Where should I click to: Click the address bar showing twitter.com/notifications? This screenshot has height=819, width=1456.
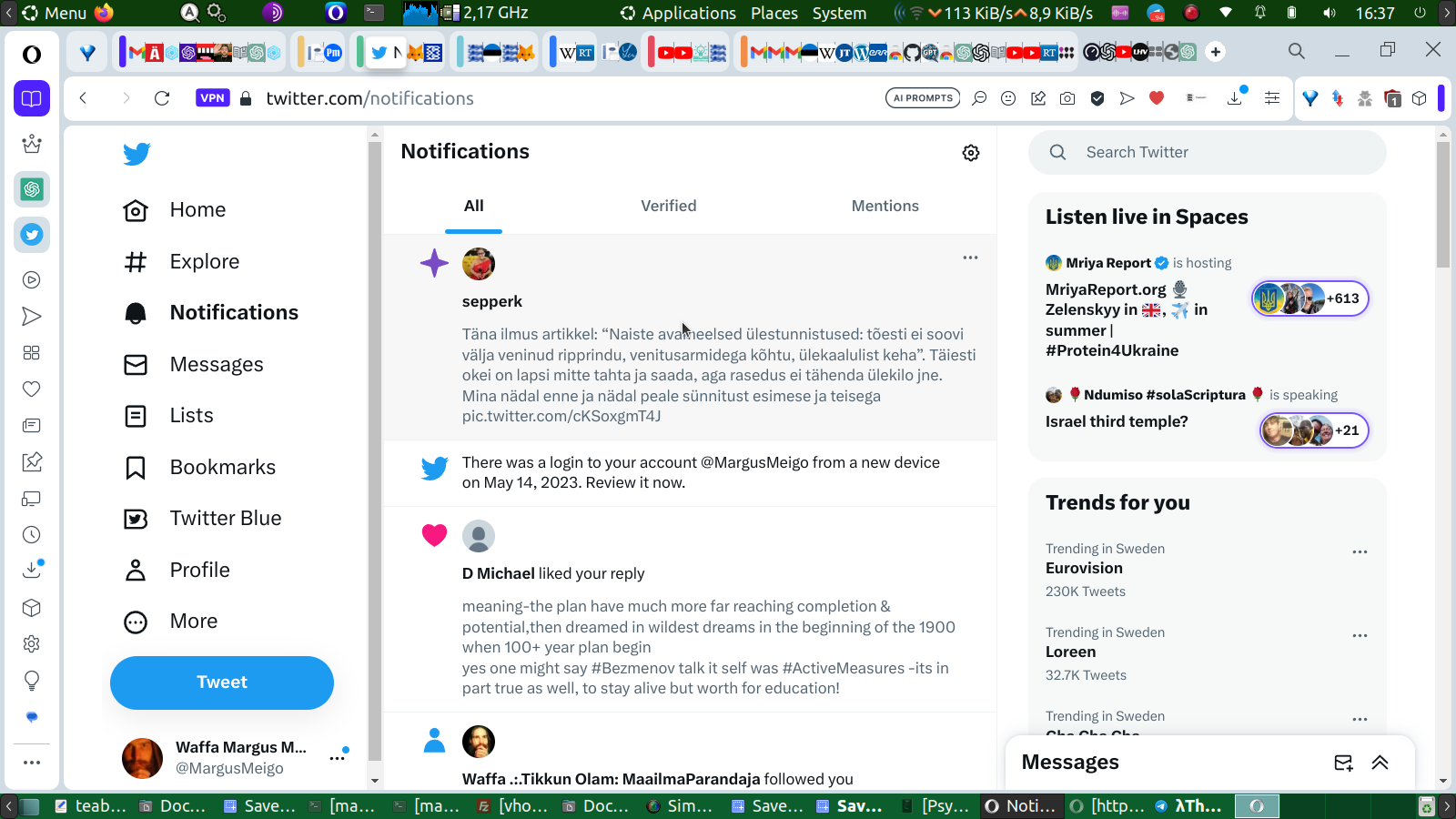pyautogui.click(x=369, y=98)
